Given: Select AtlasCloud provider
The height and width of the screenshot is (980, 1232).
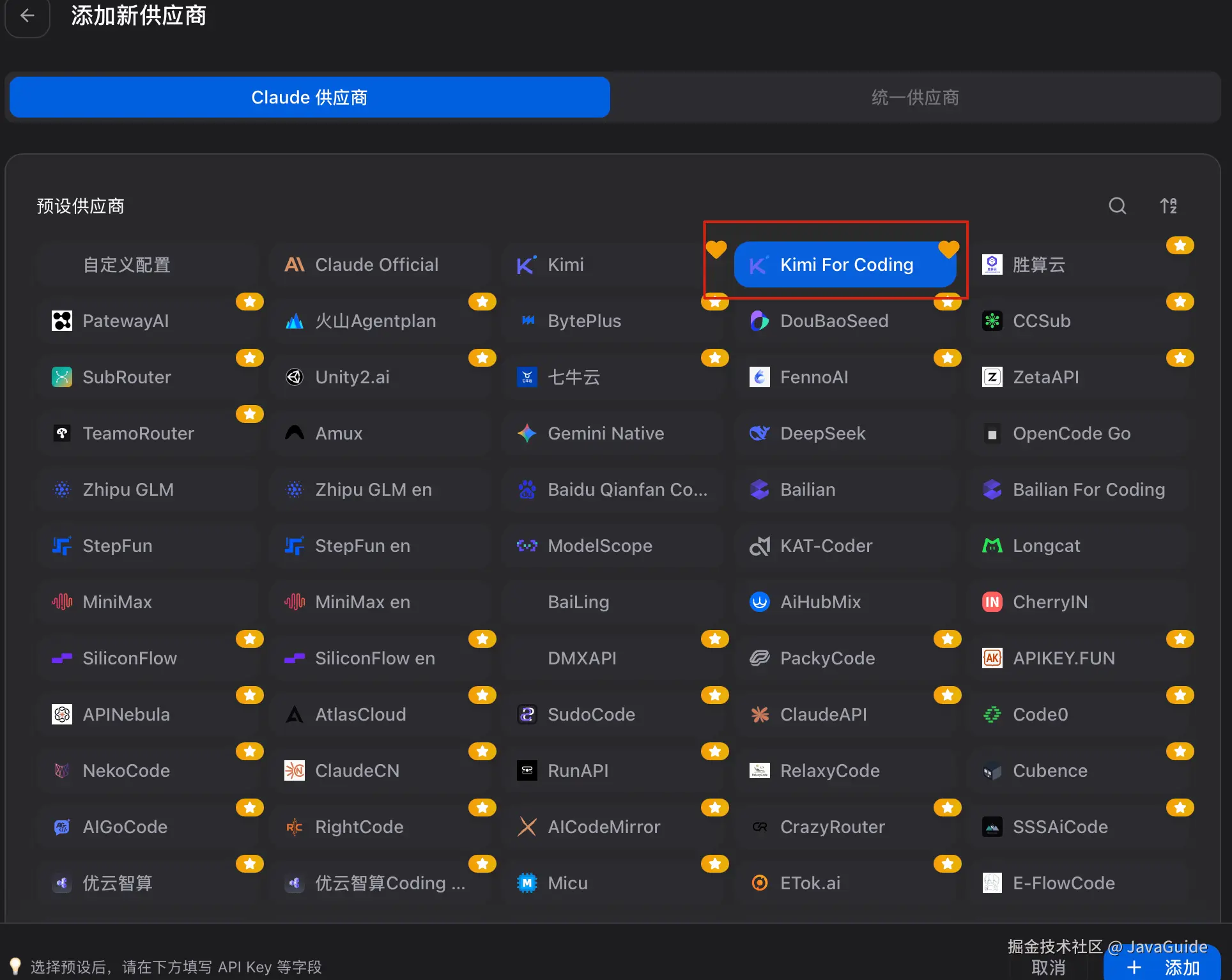Looking at the screenshot, I should point(381,714).
